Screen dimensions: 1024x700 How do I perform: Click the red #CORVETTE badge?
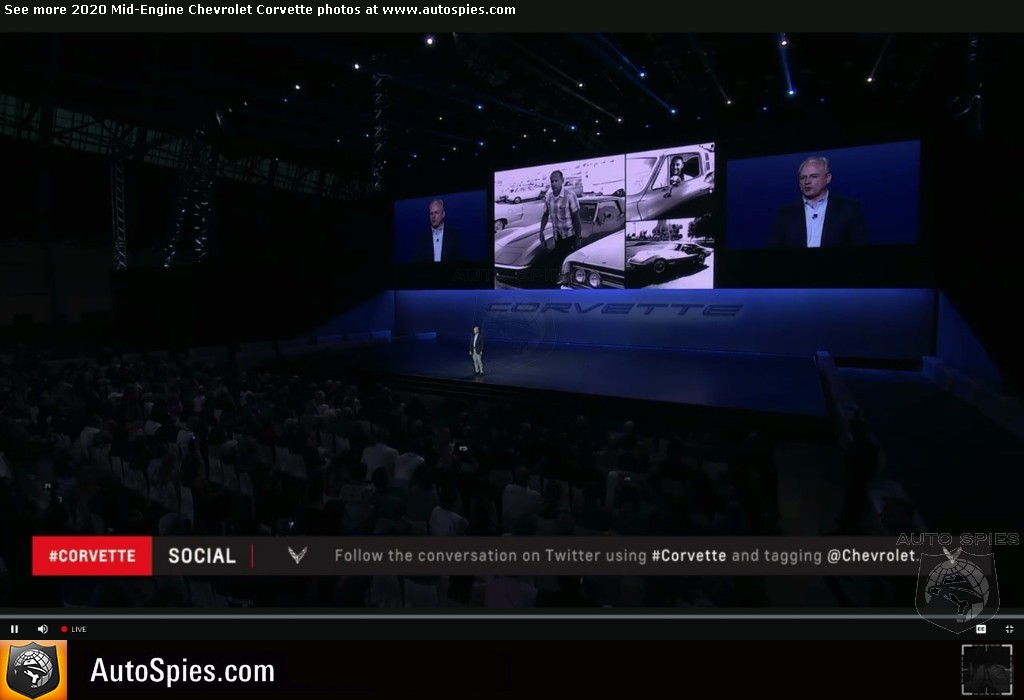92,556
